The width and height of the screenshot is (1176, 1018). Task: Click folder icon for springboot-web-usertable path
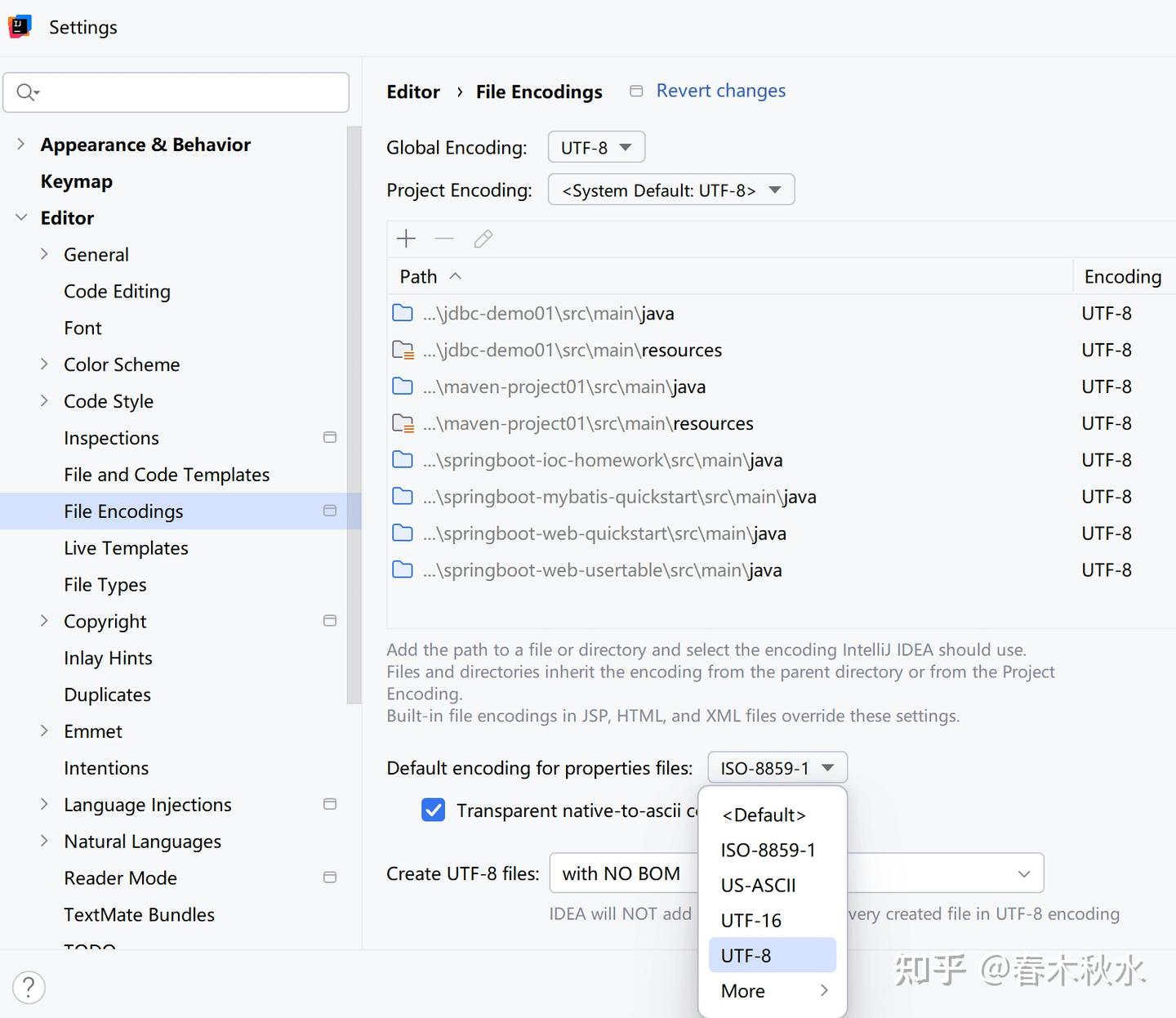403,569
